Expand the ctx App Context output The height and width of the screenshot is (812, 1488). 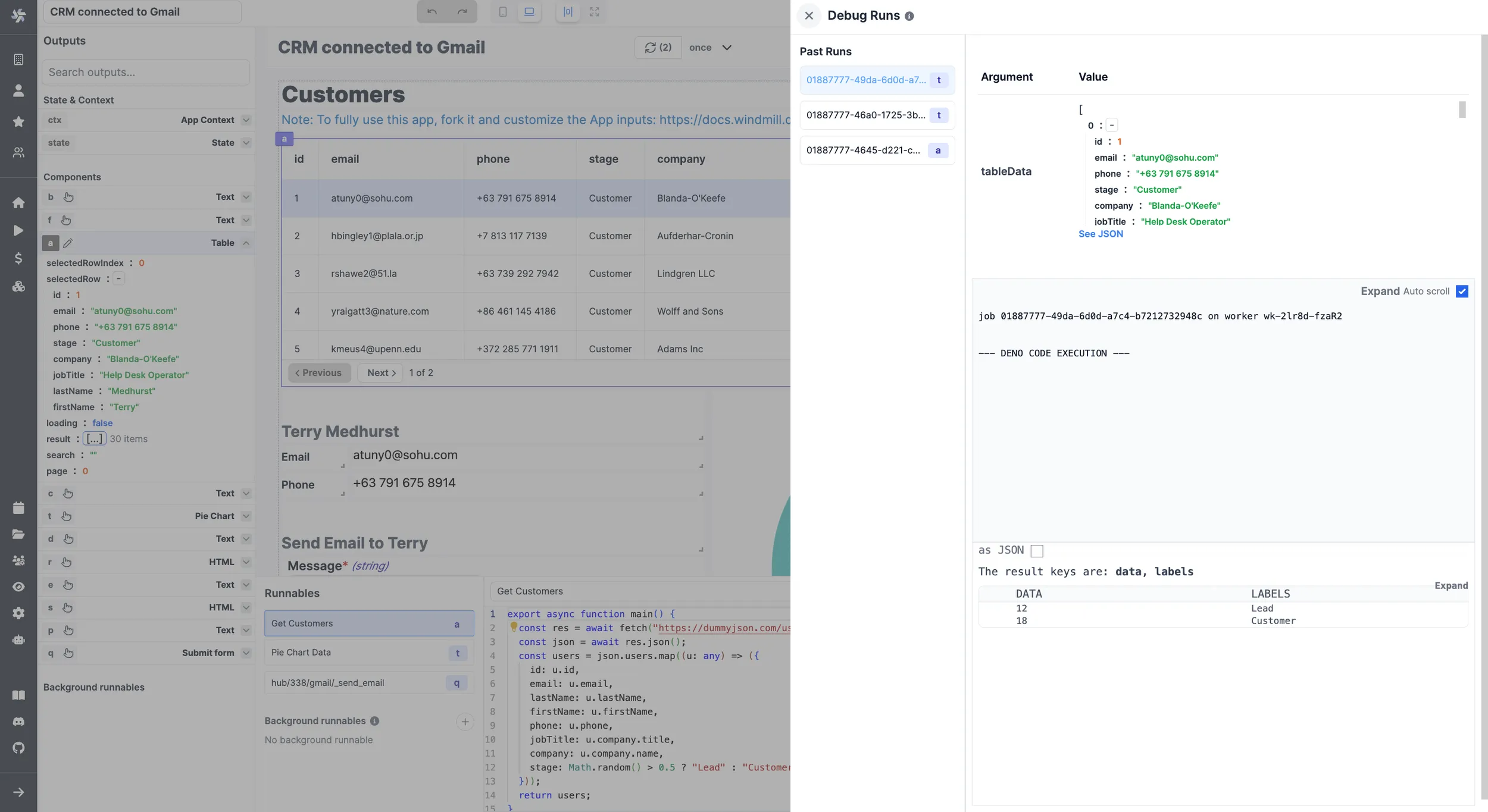246,120
